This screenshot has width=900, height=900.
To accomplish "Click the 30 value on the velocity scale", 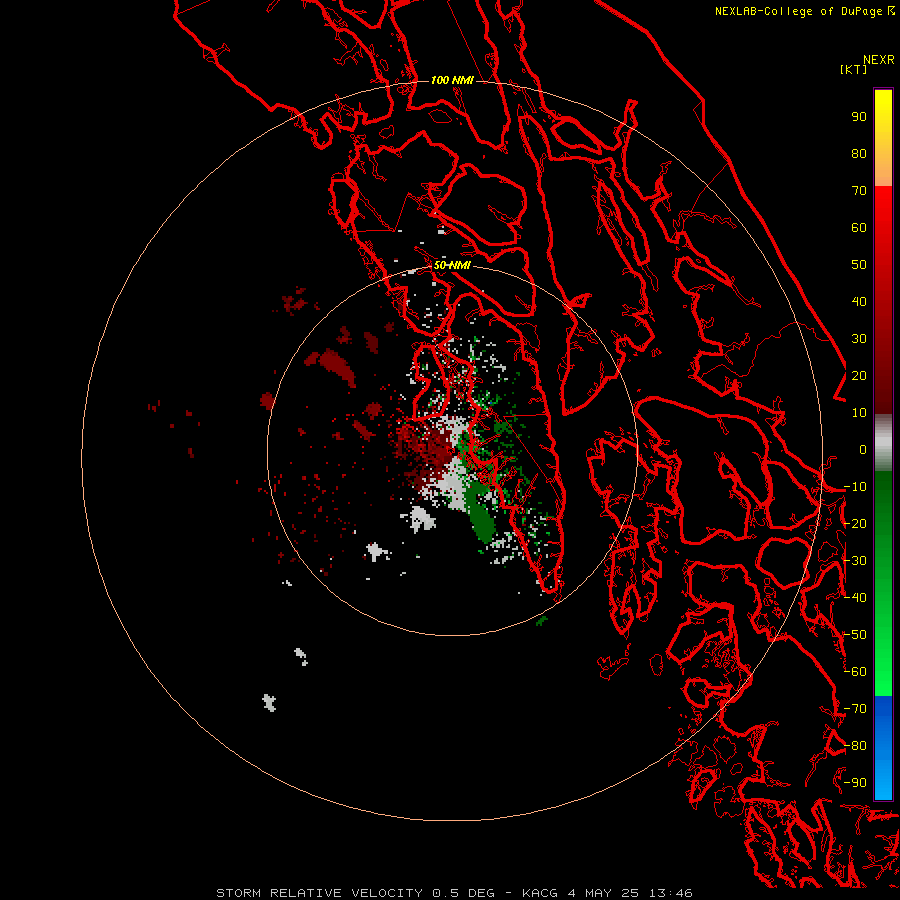I will pos(859,339).
